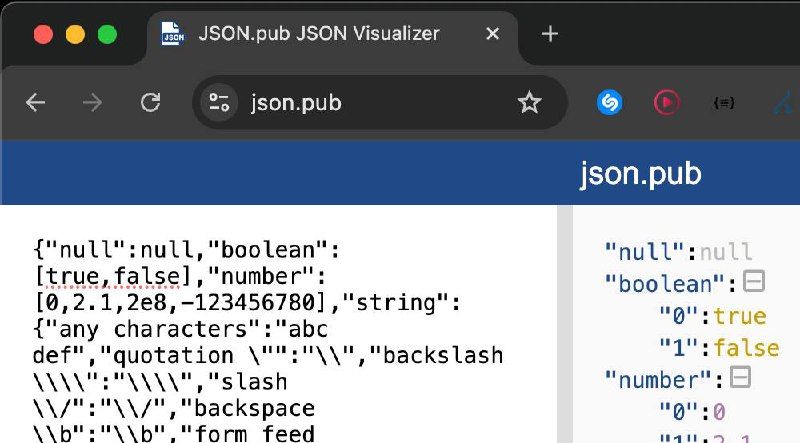Select the "null" key in tree

(x=644, y=252)
